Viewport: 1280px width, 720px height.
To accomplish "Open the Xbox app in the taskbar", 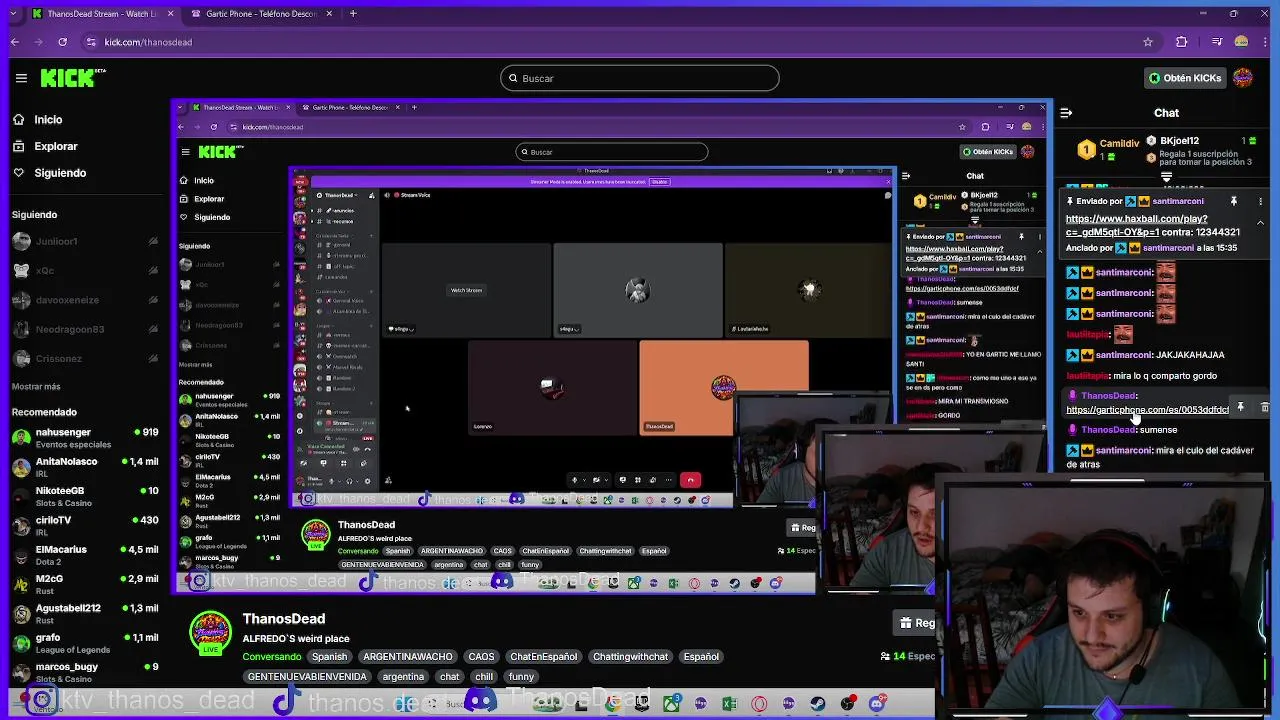I will click(671, 703).
